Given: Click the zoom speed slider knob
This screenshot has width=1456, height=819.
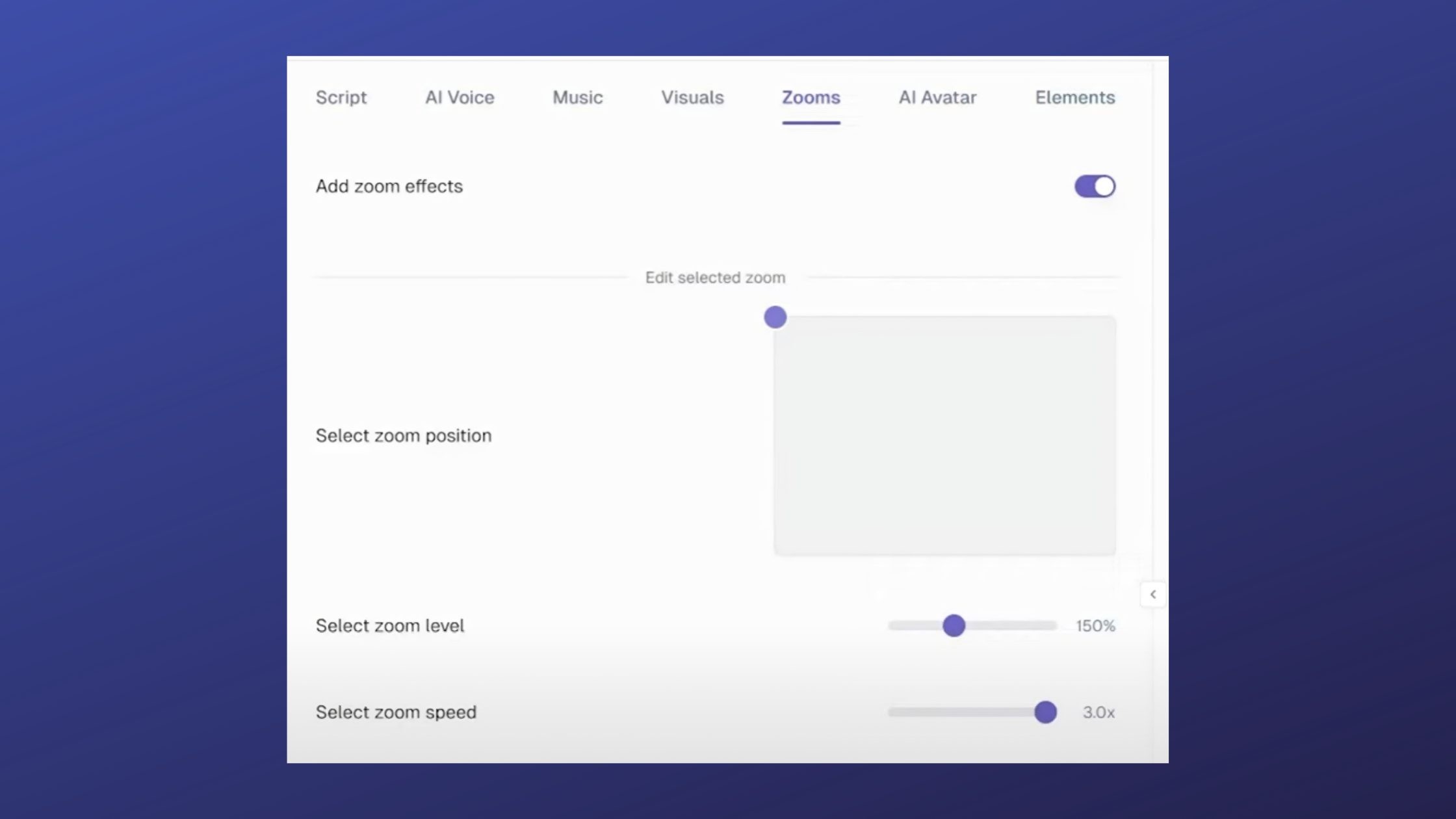Looking at the screenshot, I should click(1045, 712).
